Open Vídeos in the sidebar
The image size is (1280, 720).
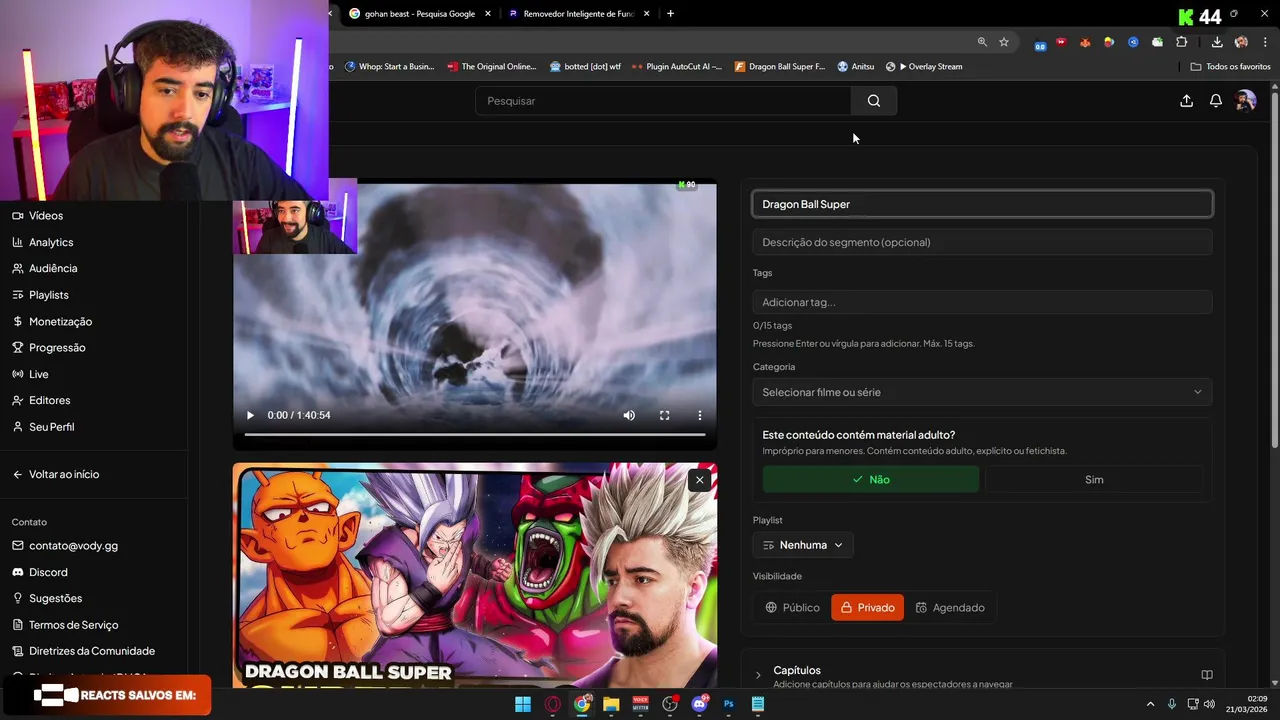point(38,216)
